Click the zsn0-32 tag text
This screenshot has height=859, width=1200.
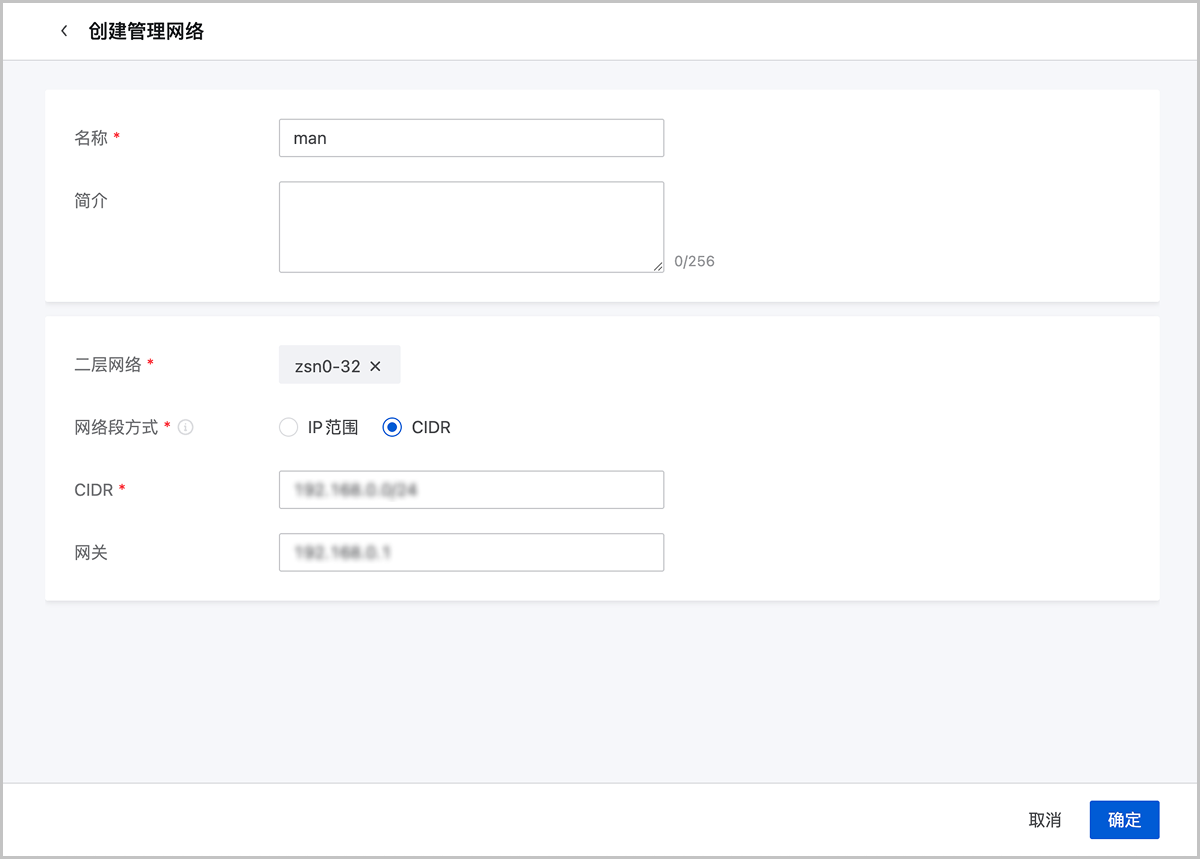point(326,366)
